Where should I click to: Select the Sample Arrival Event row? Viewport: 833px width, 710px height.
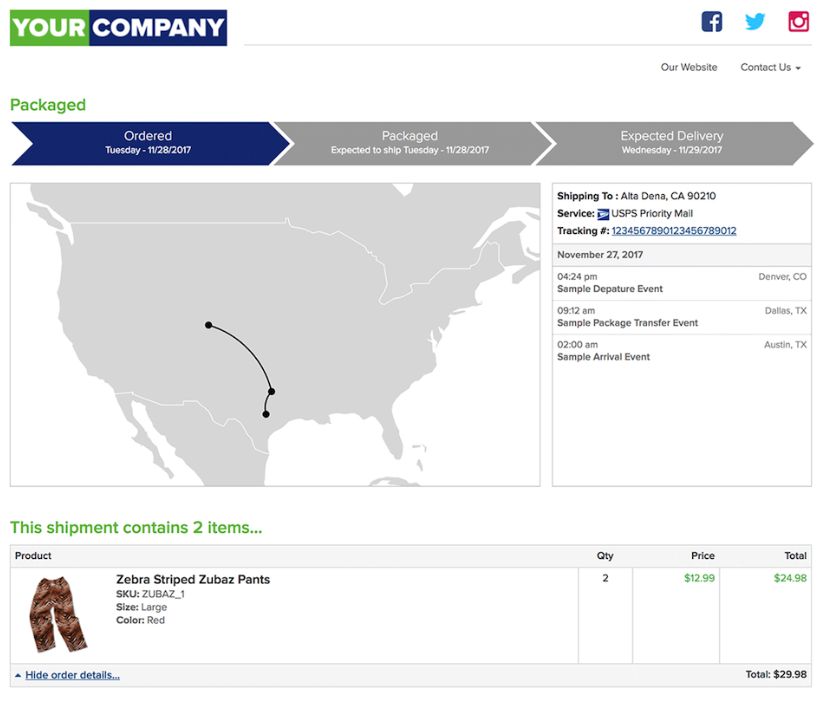pyautogui.click(x=681, y=351)
